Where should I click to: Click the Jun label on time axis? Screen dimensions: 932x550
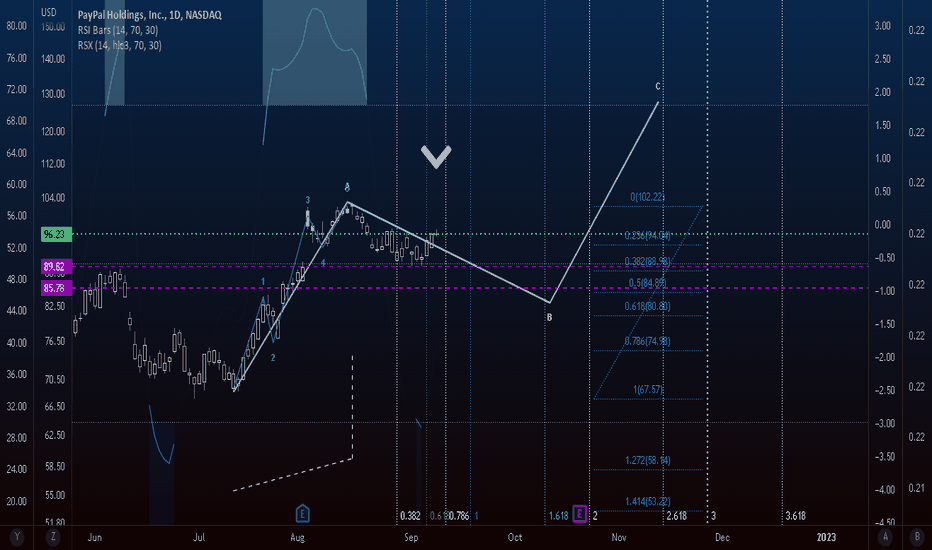coord(95,537)
